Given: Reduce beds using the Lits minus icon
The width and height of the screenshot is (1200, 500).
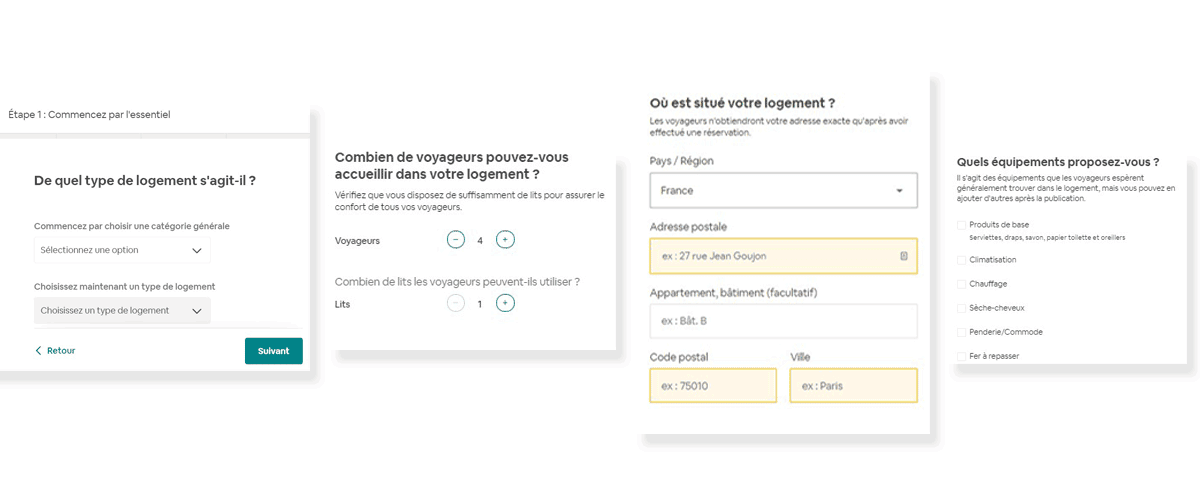Looking at the screenshot, I should tap(456, 303).
